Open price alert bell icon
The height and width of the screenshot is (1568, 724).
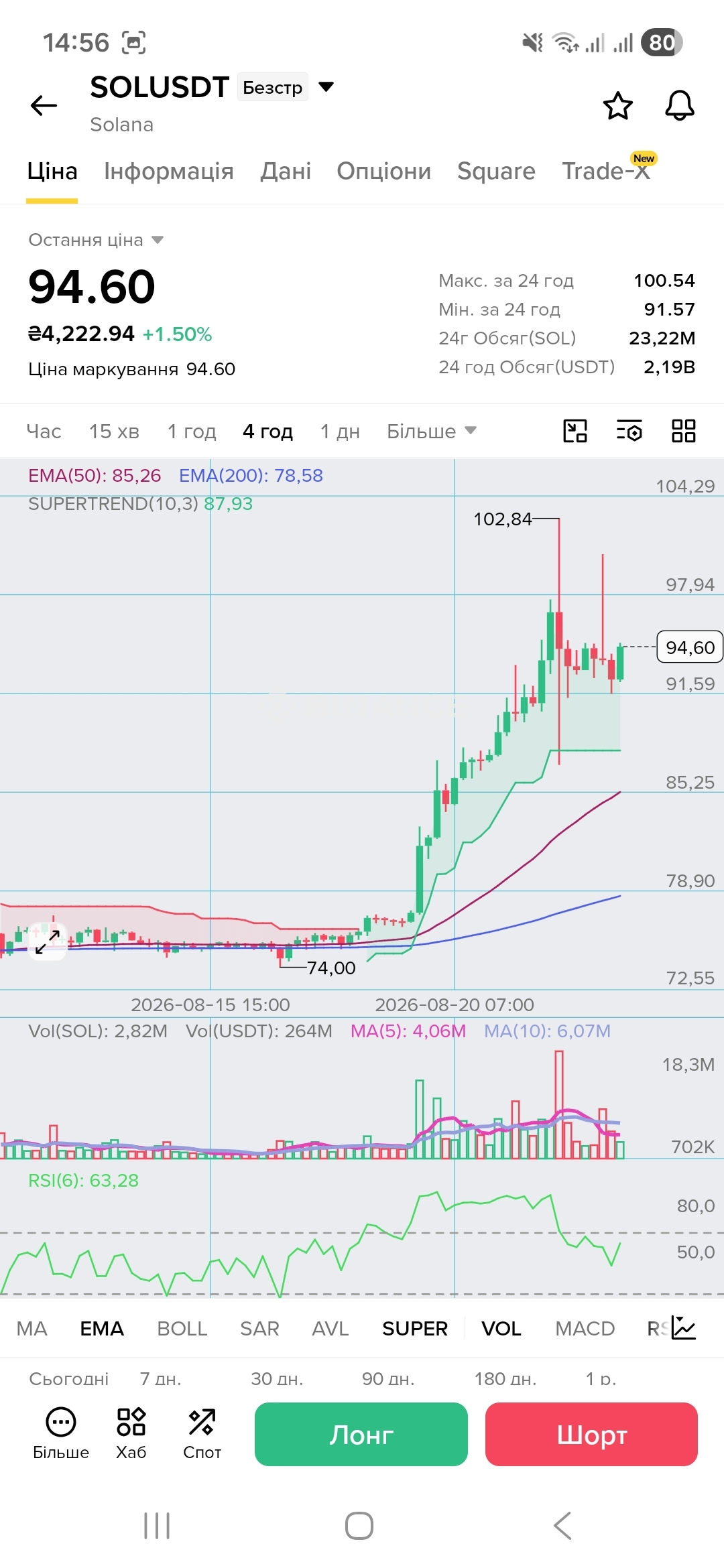click(679, 105)
